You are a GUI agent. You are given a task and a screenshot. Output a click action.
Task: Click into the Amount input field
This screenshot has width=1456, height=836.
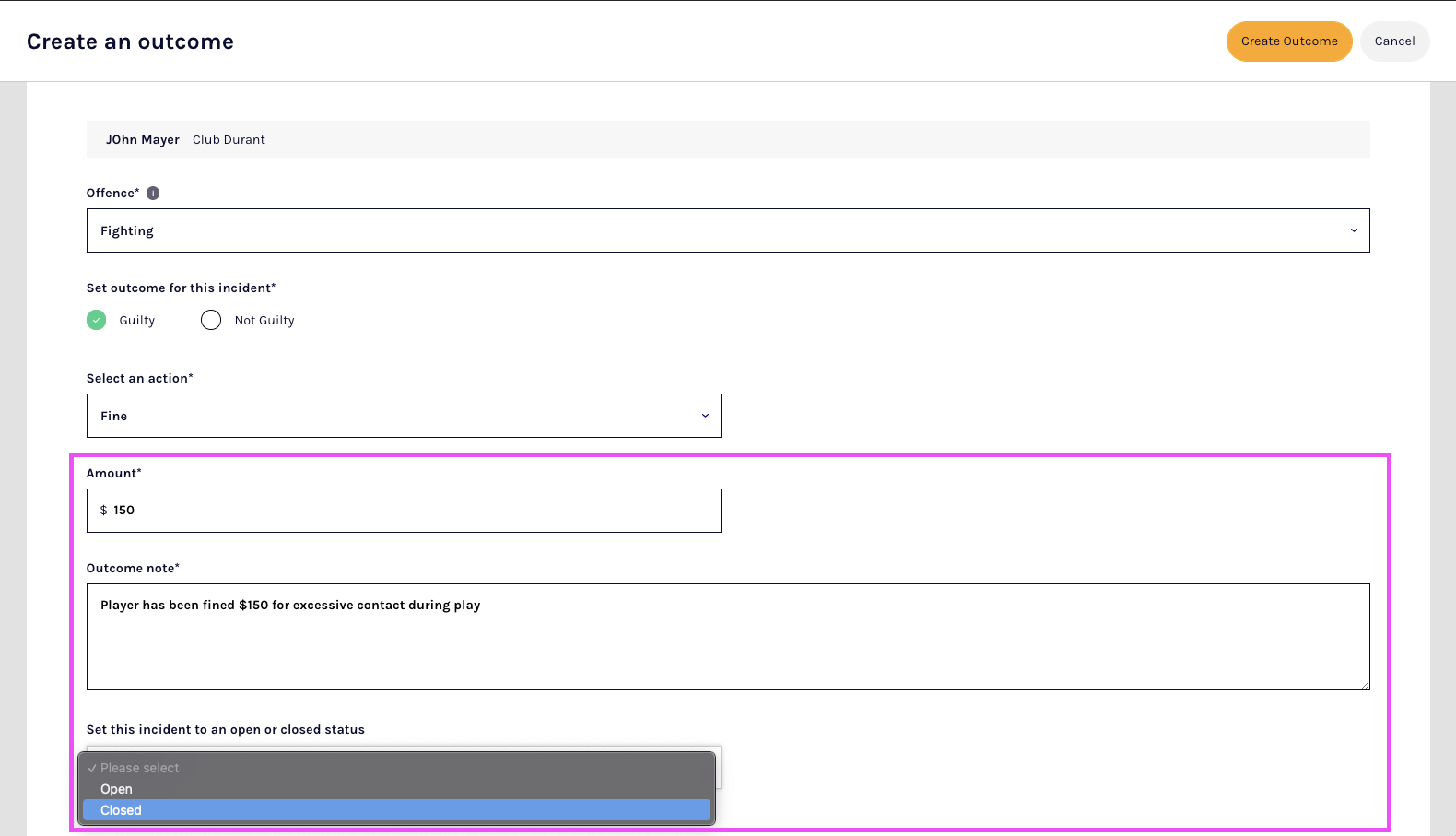415,511
